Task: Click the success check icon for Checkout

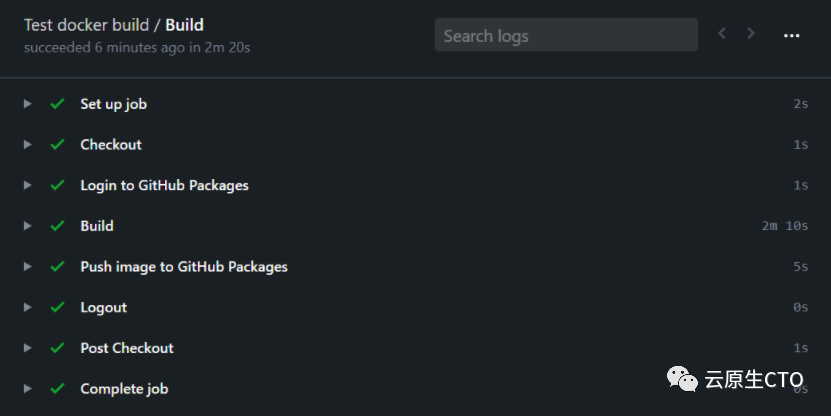Action: tap(57, 145)
